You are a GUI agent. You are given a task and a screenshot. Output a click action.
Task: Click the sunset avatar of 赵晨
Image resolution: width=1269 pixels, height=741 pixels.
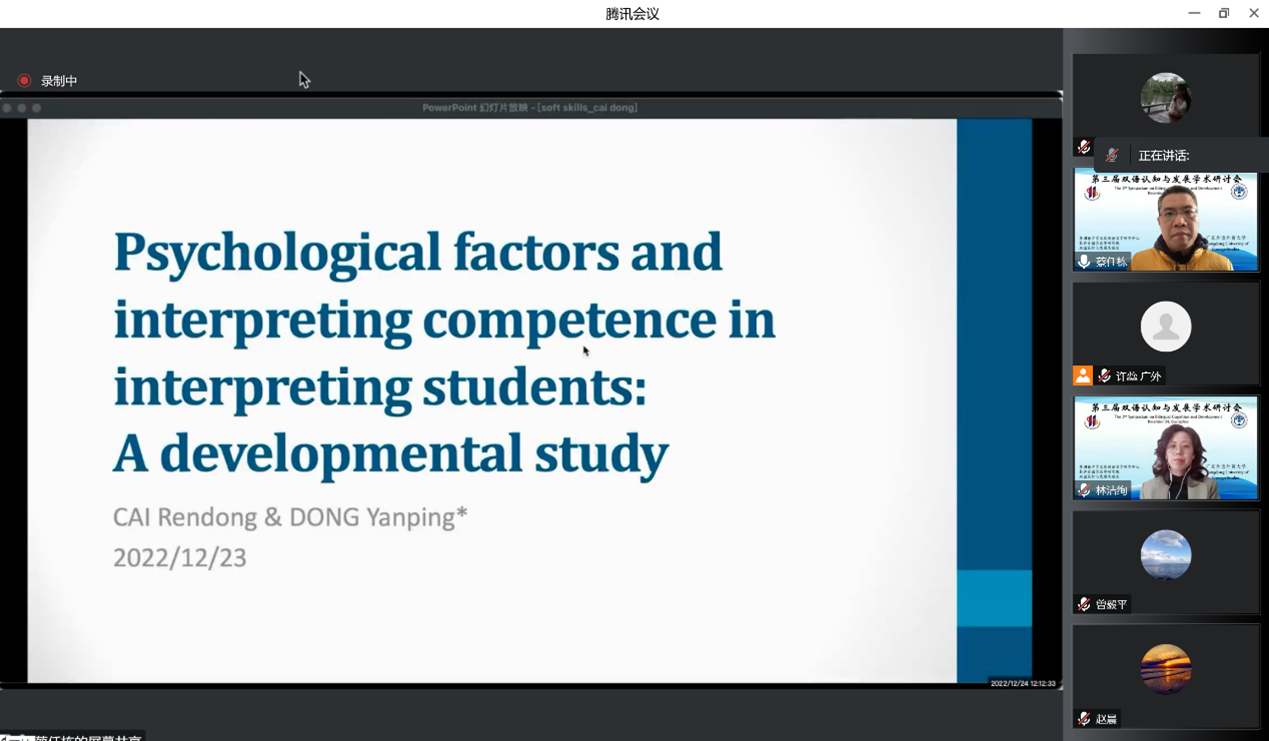[x=1165, y=668]
